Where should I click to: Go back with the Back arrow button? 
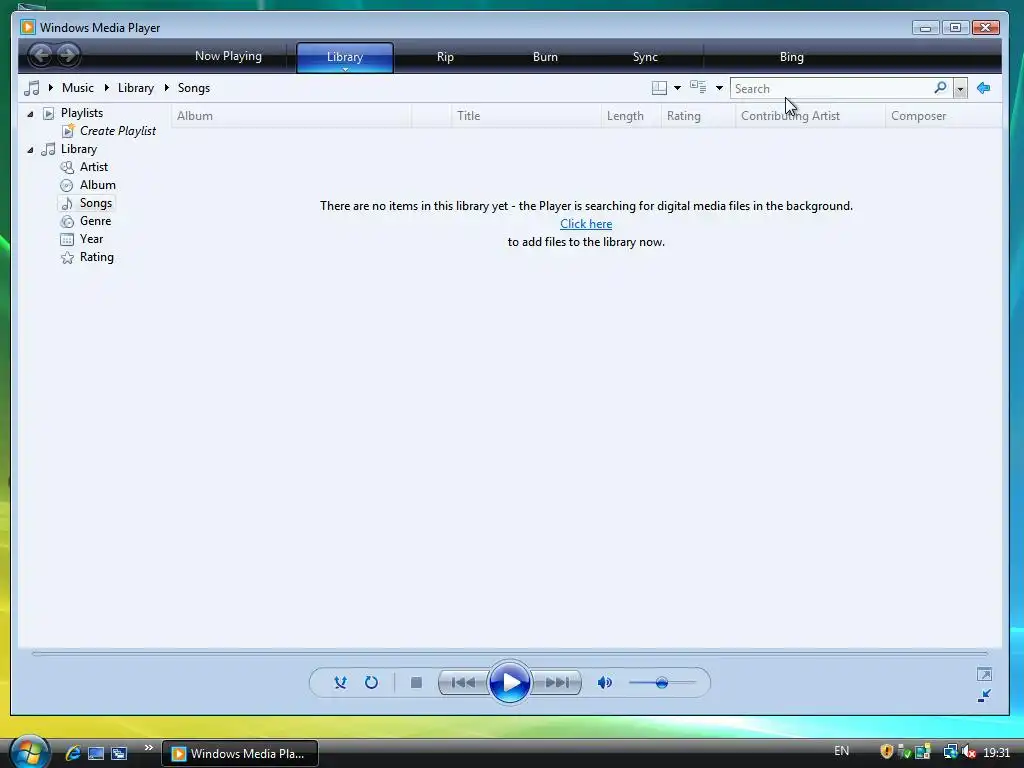[40, 55]
